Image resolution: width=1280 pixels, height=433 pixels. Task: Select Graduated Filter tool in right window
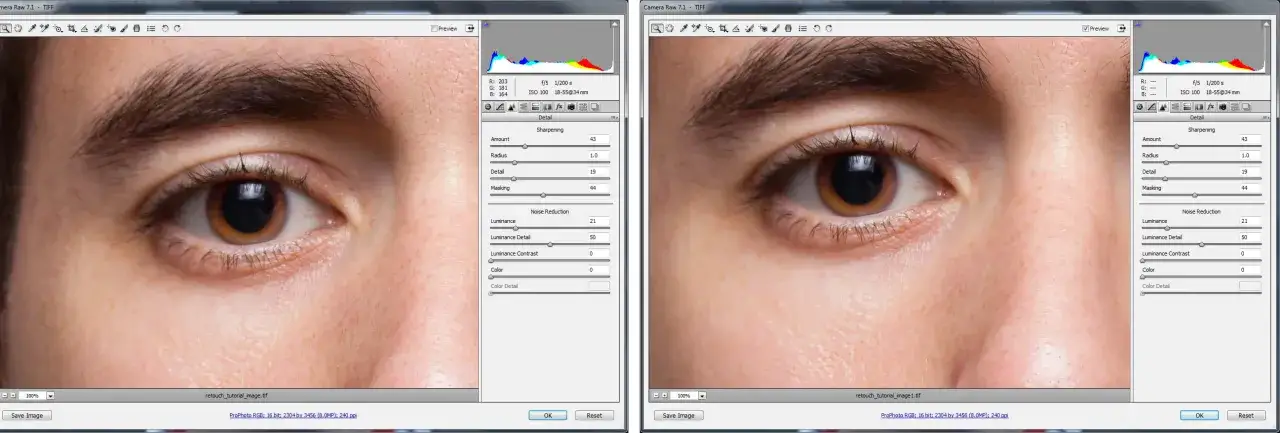[788, 28]
